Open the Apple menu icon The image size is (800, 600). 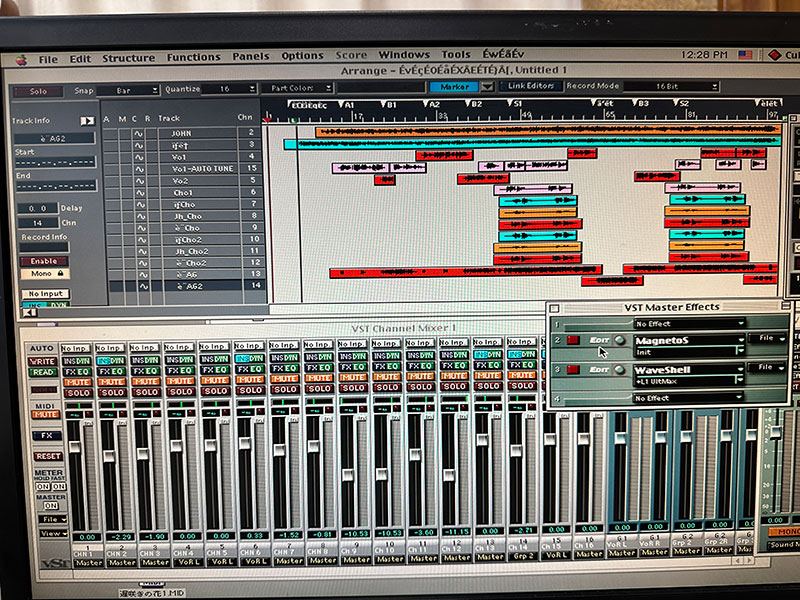coord(21,60)
